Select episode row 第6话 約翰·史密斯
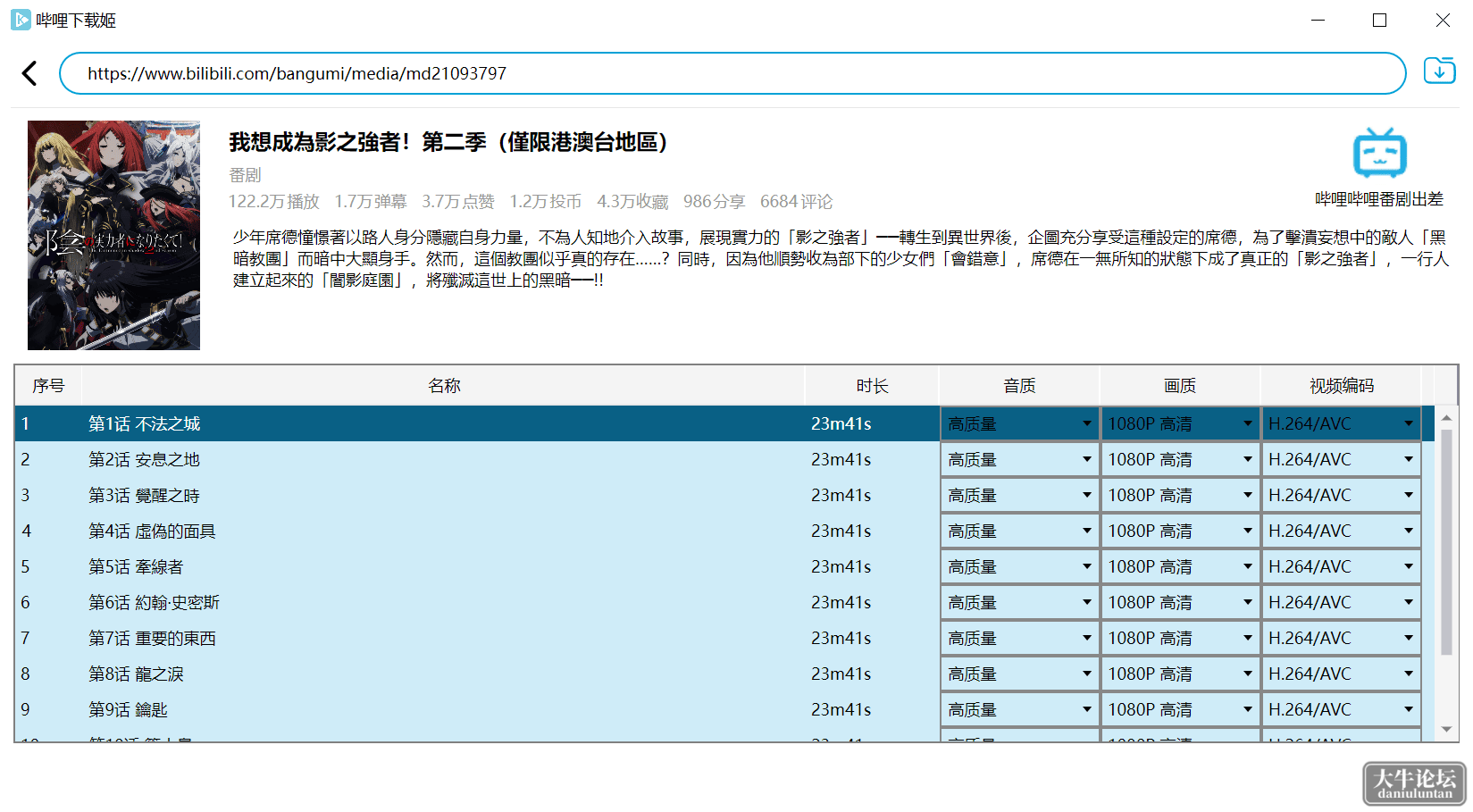The image size is (1473, 812). point(724,602)
